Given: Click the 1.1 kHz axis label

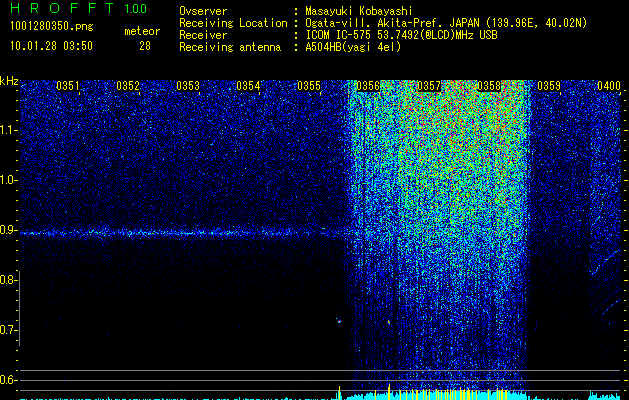Looking at the screenshot, I should pos(8,130).
